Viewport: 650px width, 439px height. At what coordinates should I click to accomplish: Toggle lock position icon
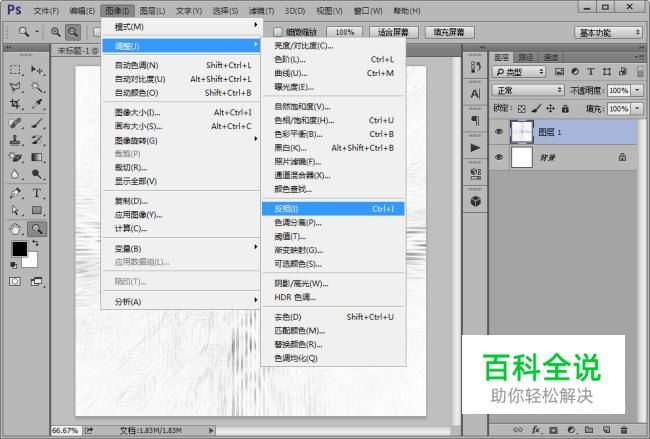tap(550, 109)
